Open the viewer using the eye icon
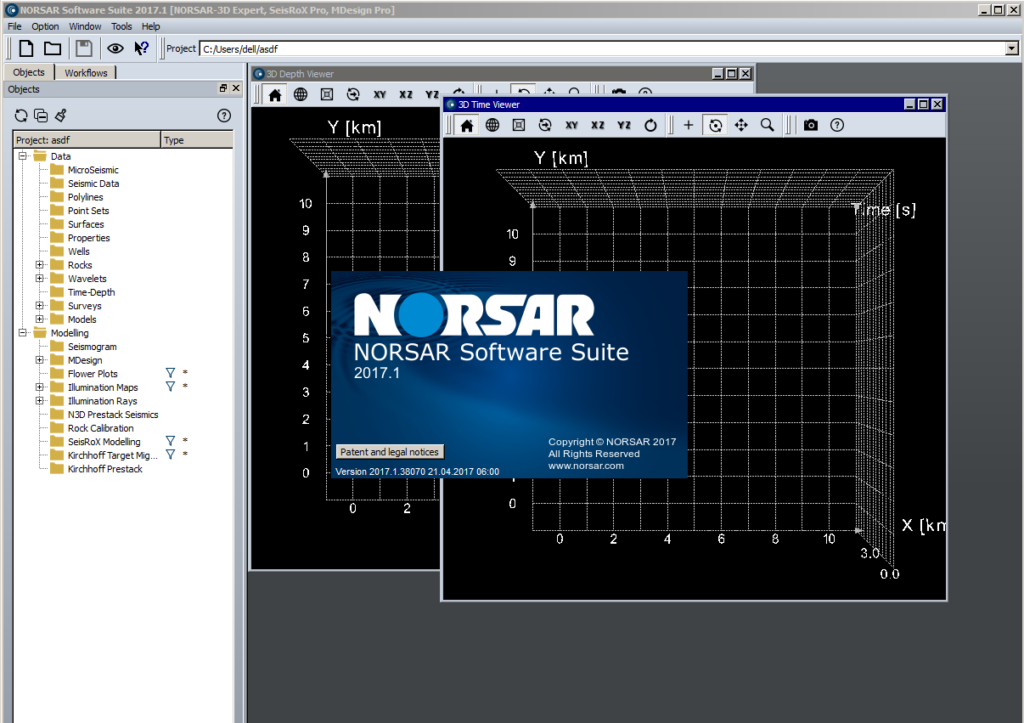This screenshot has width=1024, height=723. pyautogui.click(x=115, y=48)
